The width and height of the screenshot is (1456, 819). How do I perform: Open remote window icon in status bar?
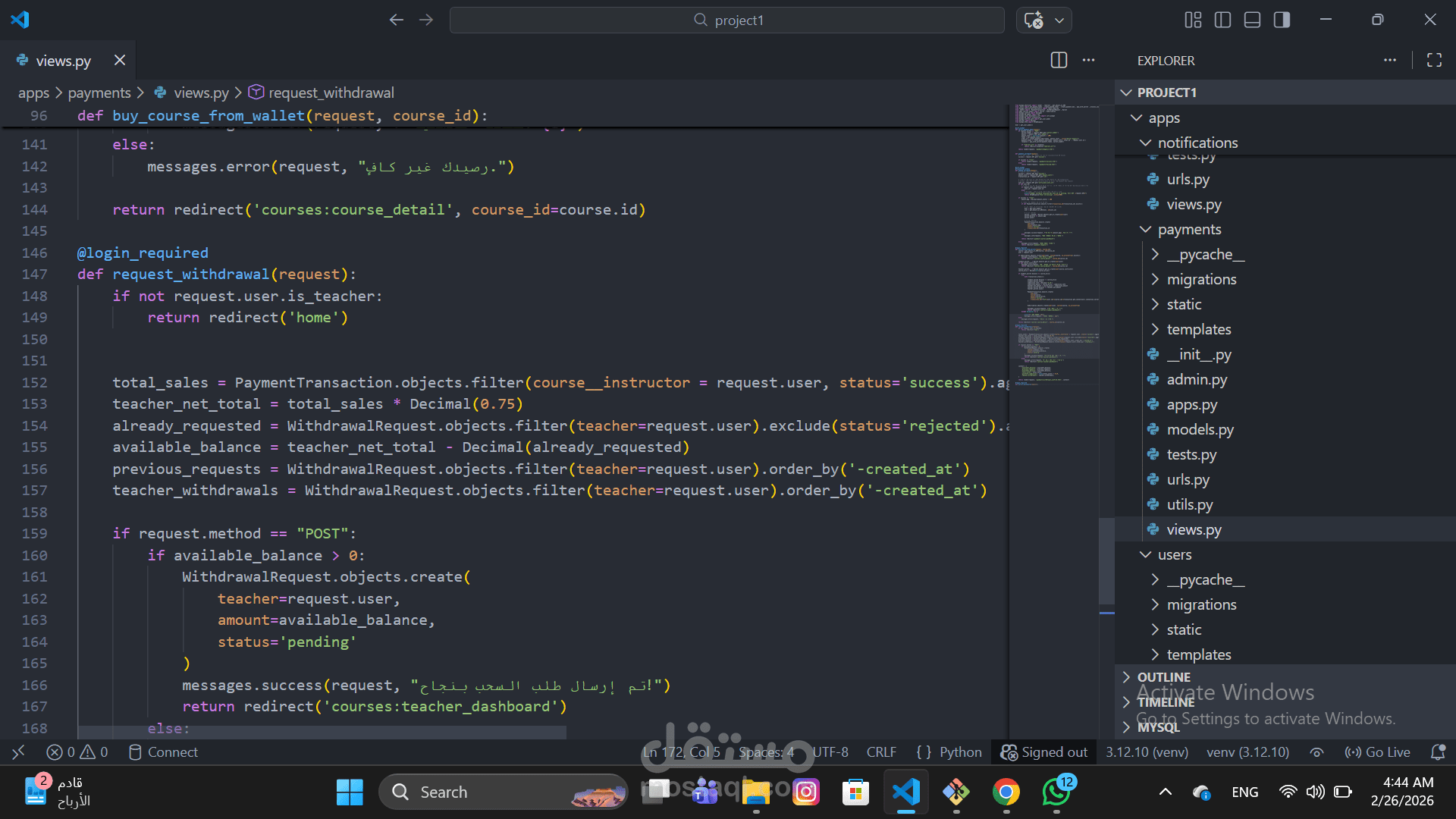[x=19, y=752]
